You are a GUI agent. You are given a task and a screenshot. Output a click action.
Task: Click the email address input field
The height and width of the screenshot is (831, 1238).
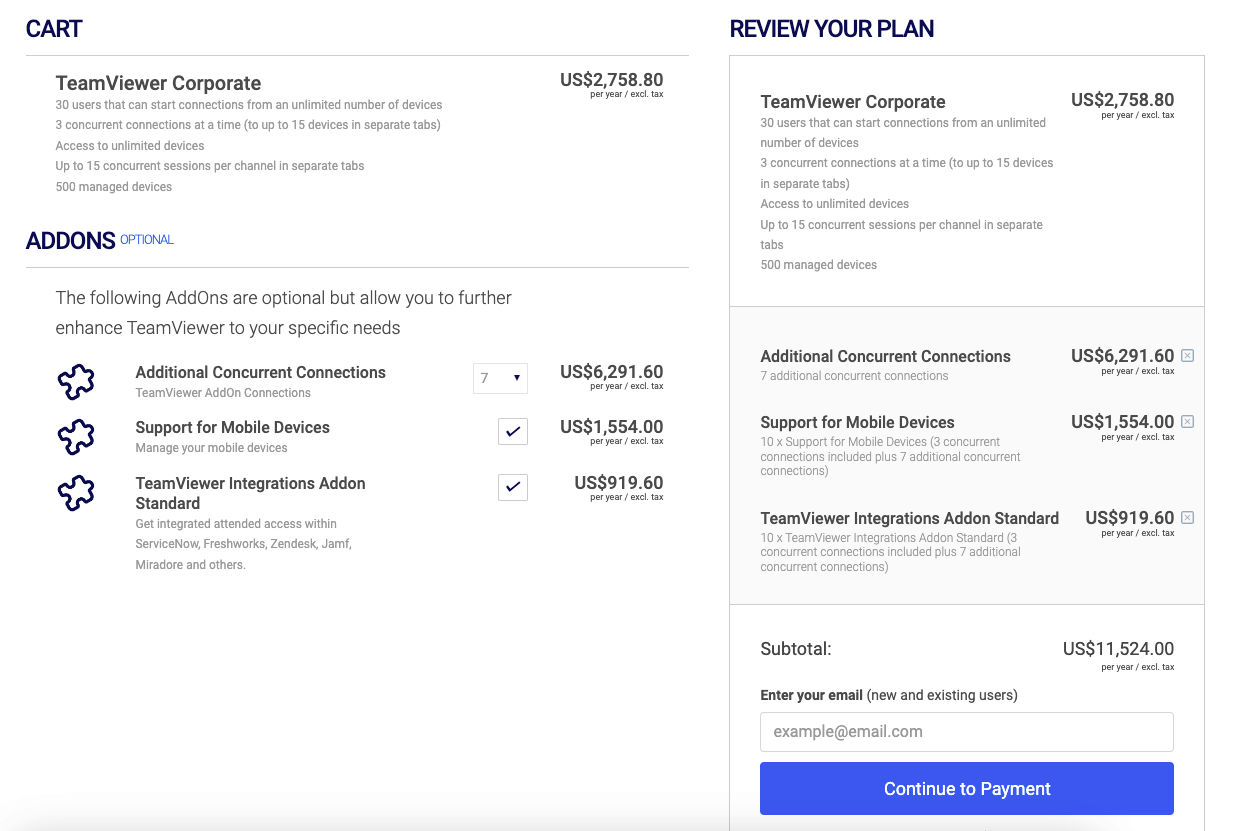(x=966, y=732)
